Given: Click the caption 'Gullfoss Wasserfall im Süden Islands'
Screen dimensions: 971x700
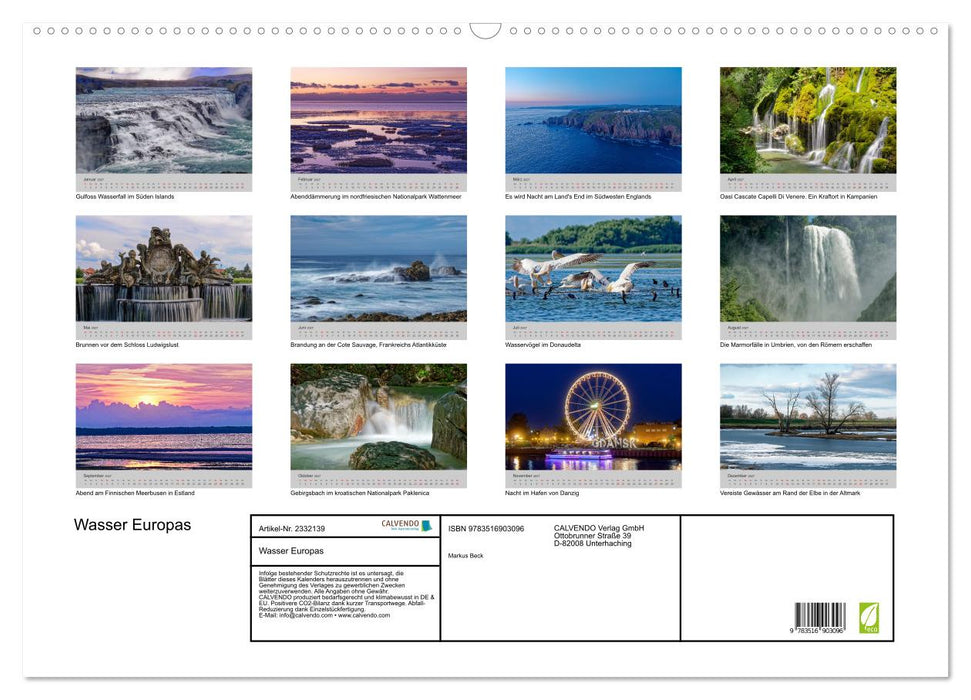Looking at the screenshot, I should tap(125, 196).
